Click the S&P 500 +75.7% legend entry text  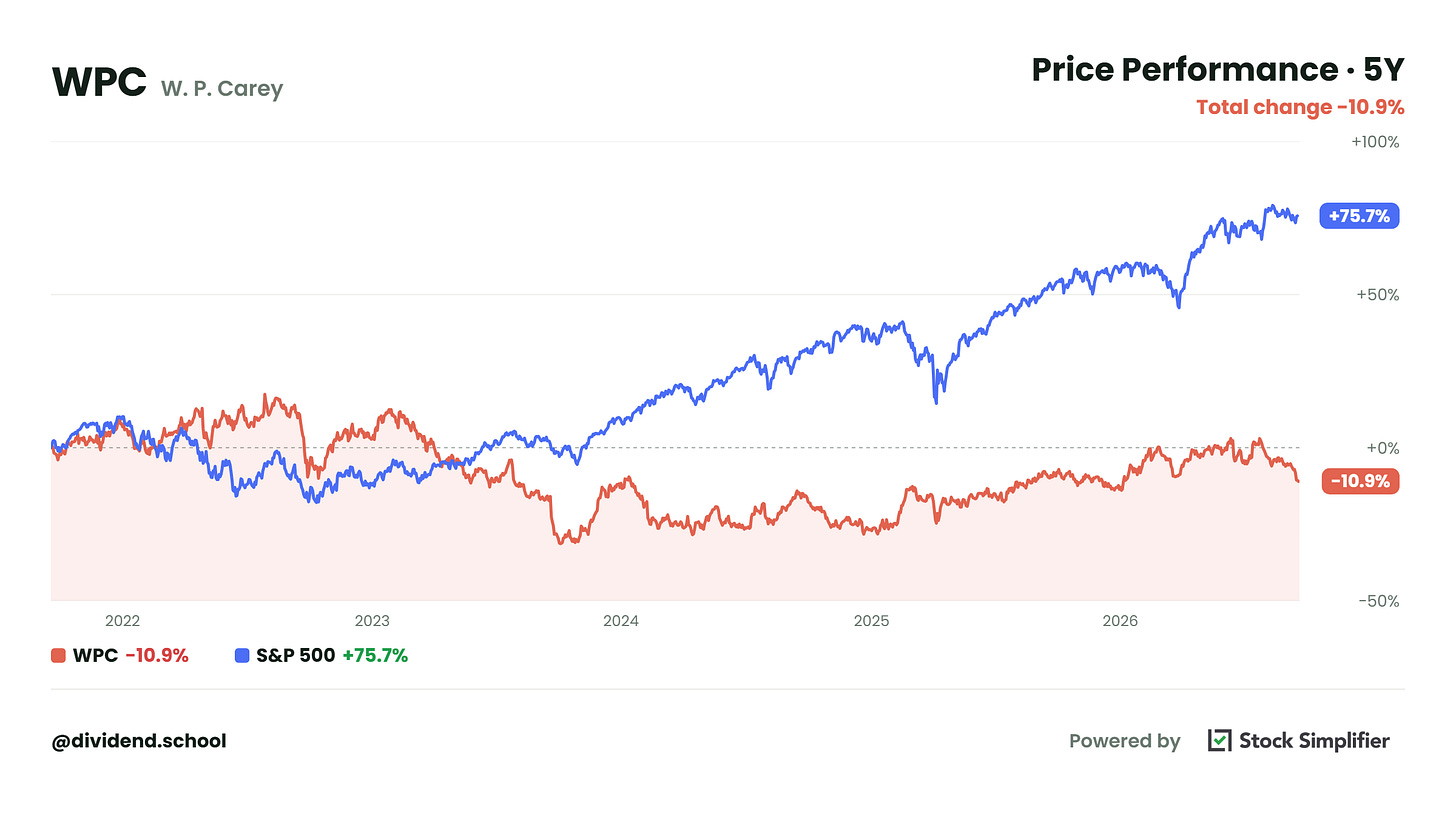[332, 656]
